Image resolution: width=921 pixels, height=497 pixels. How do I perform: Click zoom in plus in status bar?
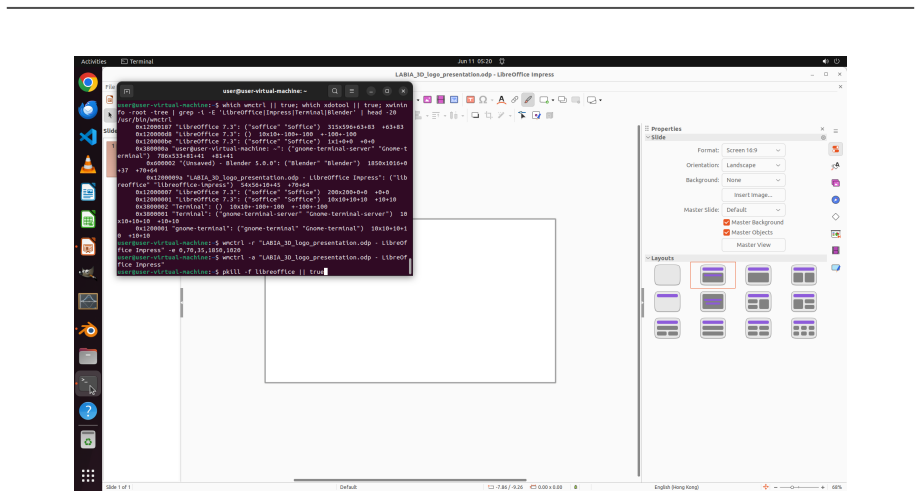tap(822, 487)
